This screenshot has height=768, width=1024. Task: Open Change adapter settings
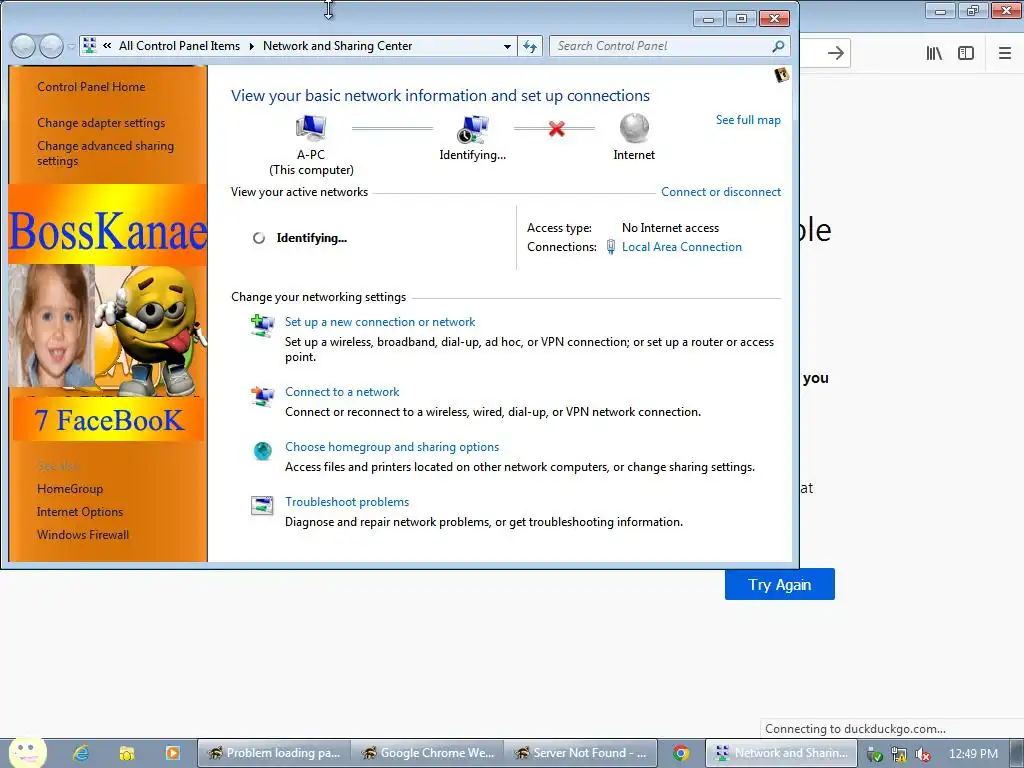point(101,123)
